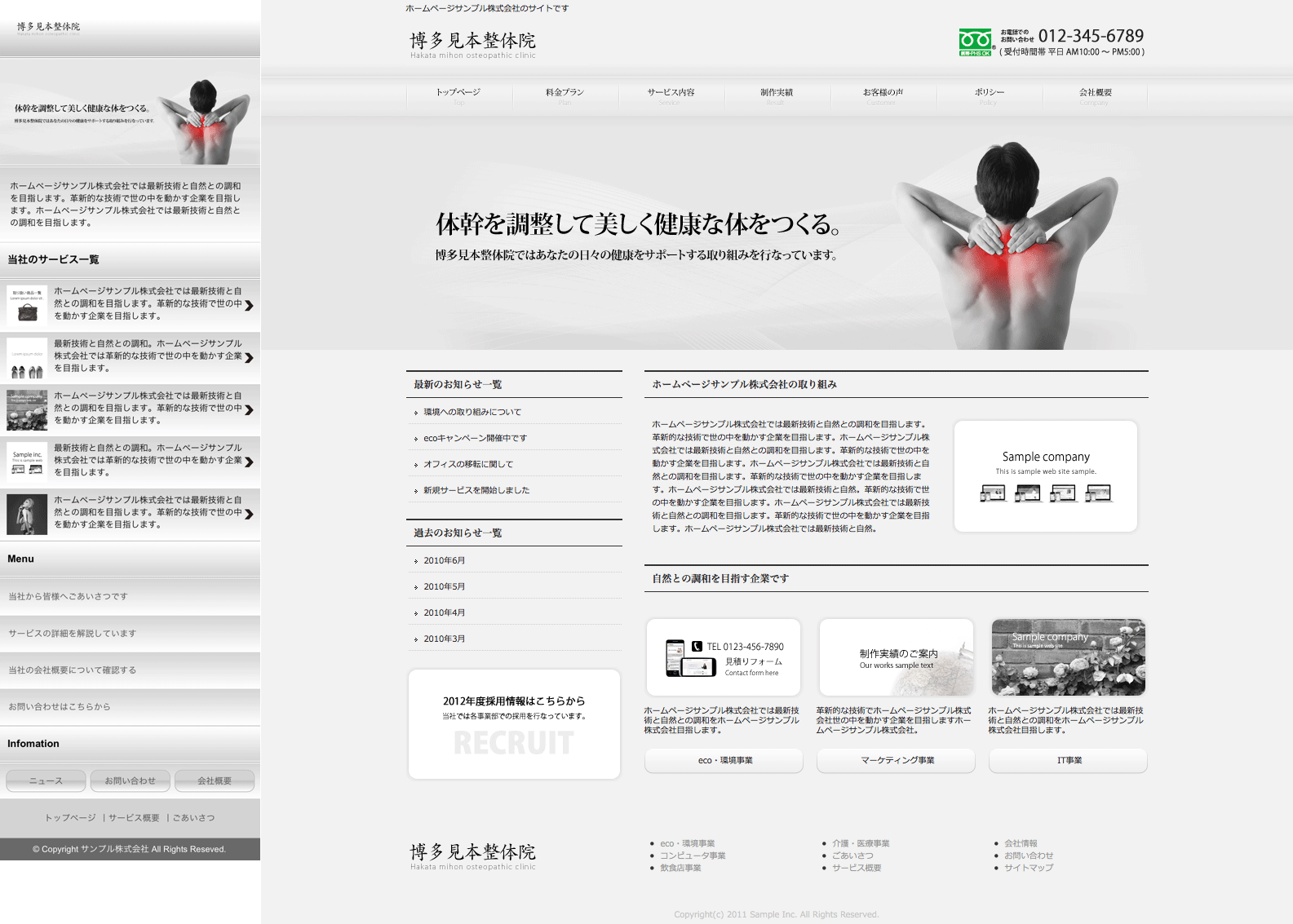Open the 2010年5月 archive link
Viewport: 1293px width, 924px height.
(444, 586)
